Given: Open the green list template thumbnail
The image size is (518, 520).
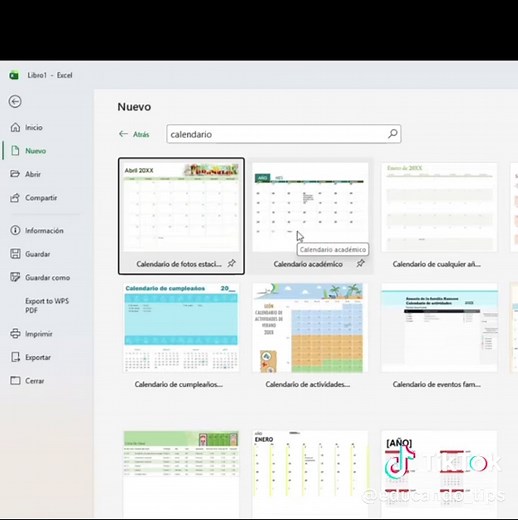Looking at the screenshot, I should (x=181, y=474).
